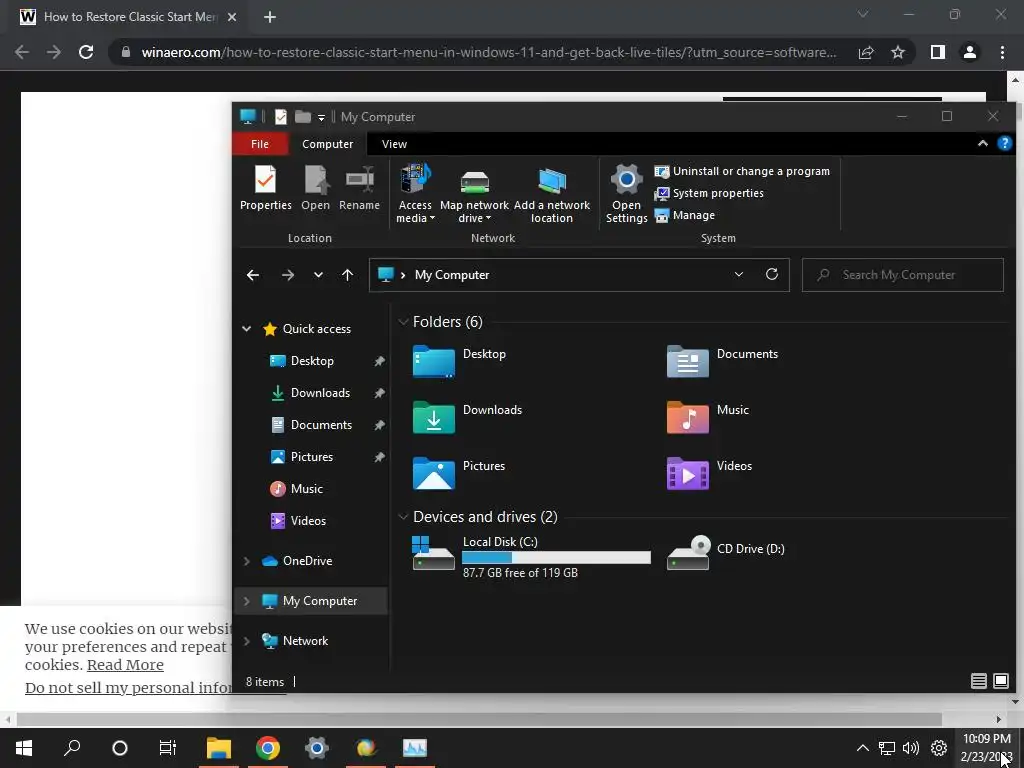
Task: Go forward in File Explorer
Action: click(x=287, y=275)
